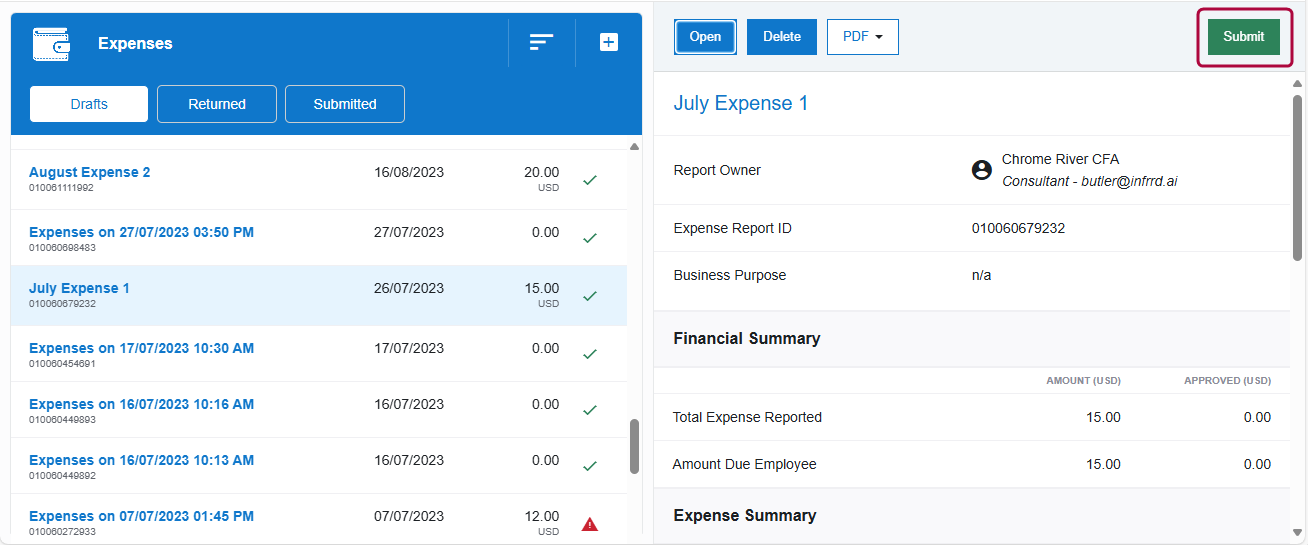Expand the PDF dropdown menu
Viewport: 1308px width, 545px height.
click(862, 37)
